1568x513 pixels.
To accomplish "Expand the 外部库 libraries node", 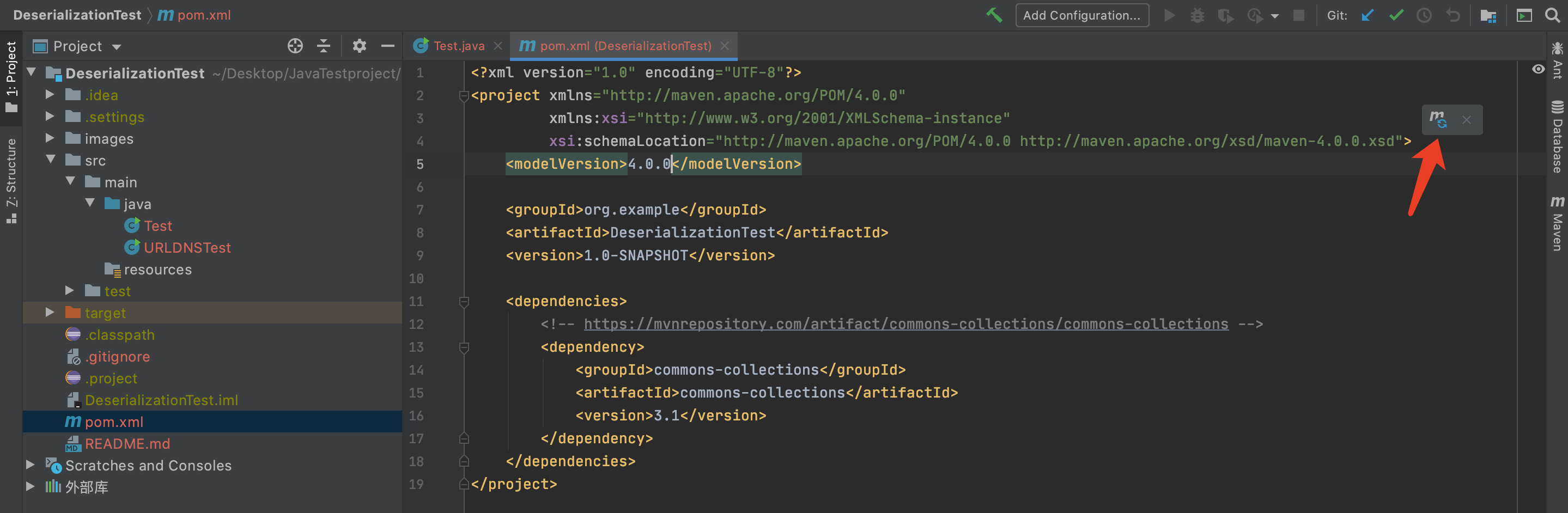I will (31, 486).
